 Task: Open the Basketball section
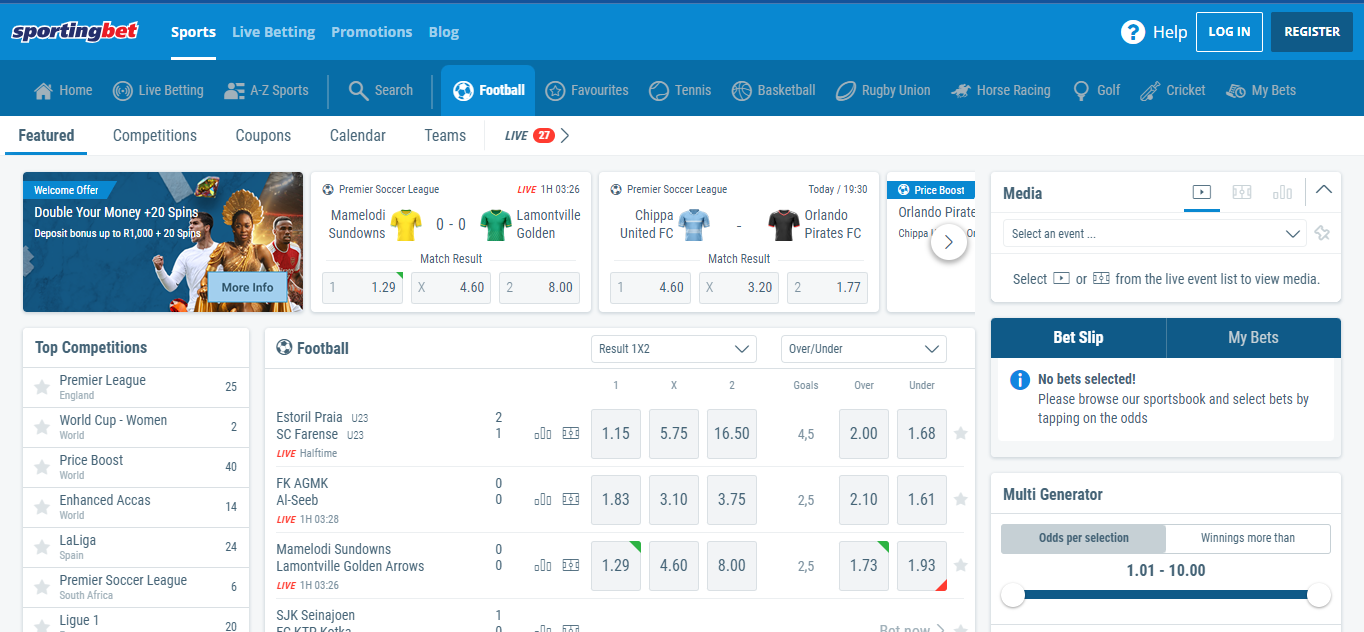773,90
